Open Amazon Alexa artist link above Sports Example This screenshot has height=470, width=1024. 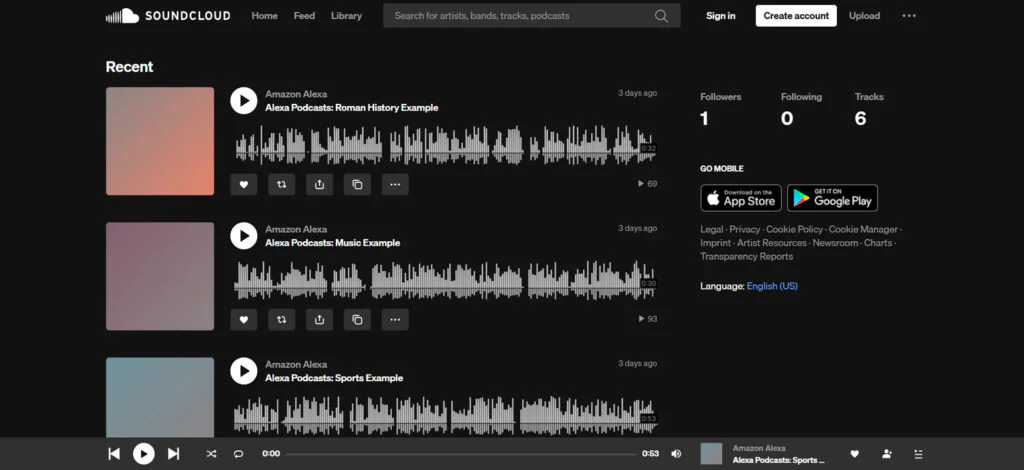pyautogui.click(x=296, y=364)
